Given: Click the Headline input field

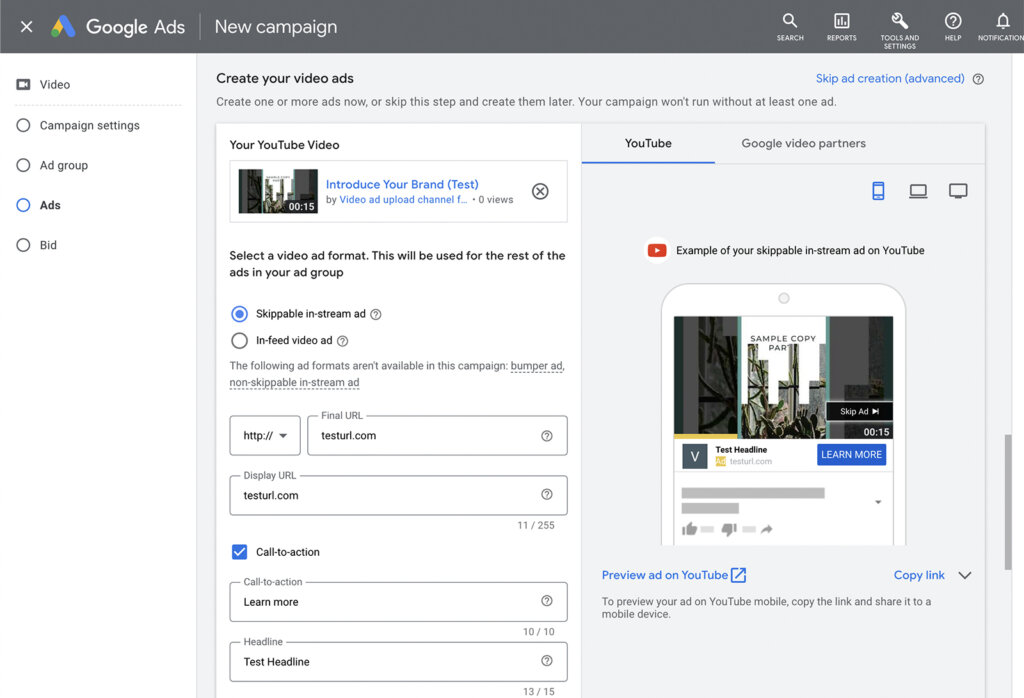Looking at the screenshot, I should pos(390,662).
